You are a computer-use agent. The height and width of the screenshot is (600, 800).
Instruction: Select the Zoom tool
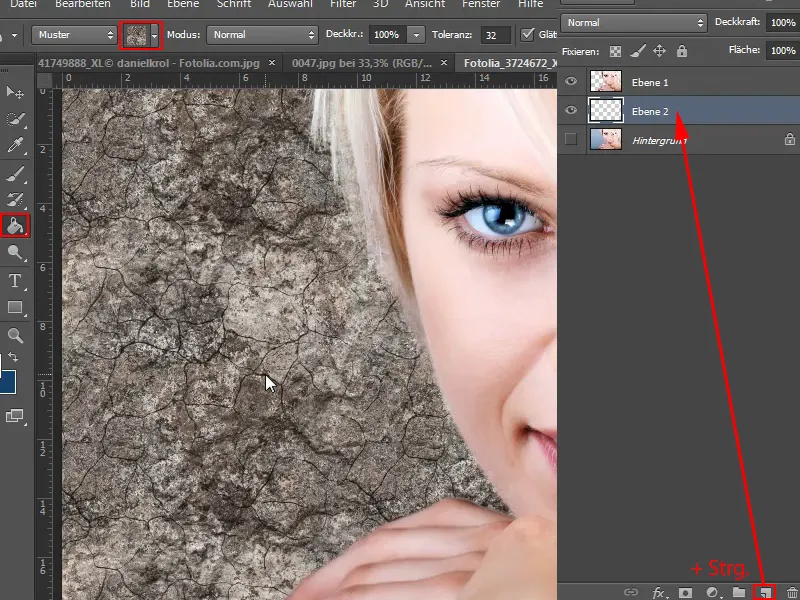click(x=14, y=336)
